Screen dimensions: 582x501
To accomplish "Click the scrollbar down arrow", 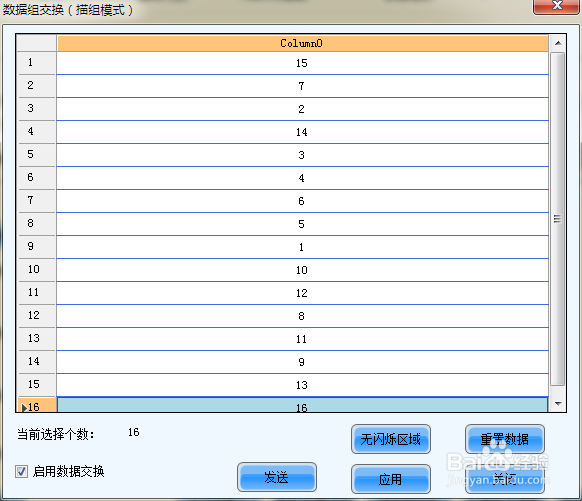I will [x=558, y=403].
